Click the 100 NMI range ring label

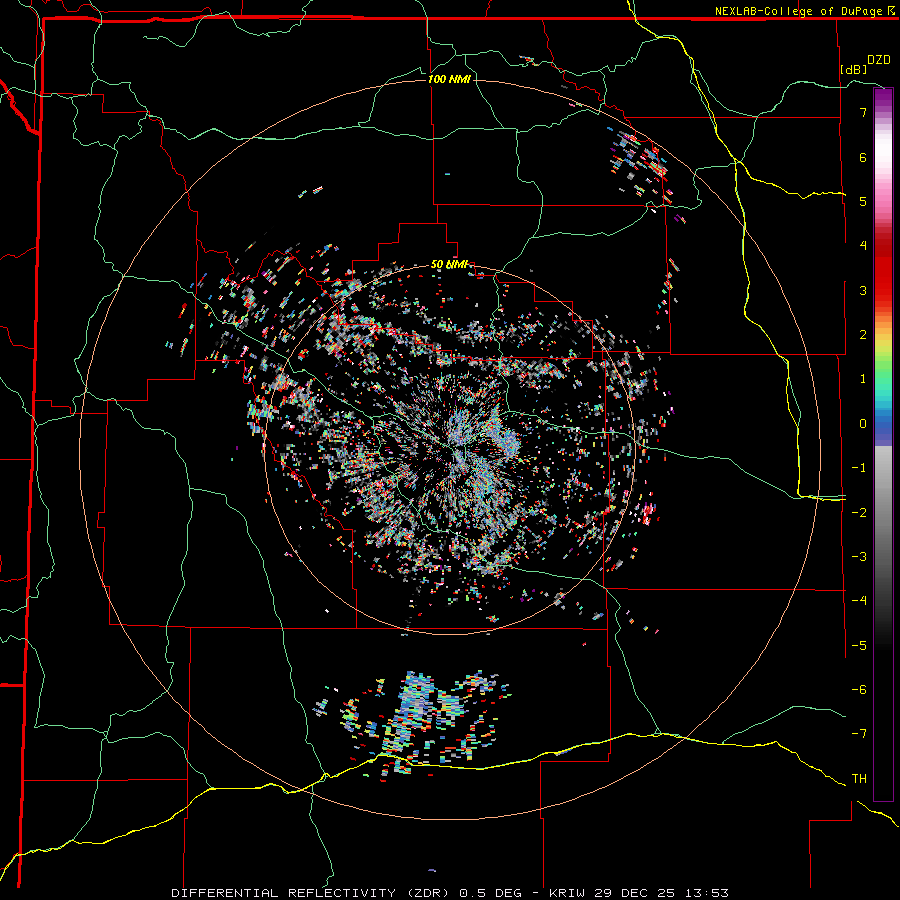tap(449, 79)
